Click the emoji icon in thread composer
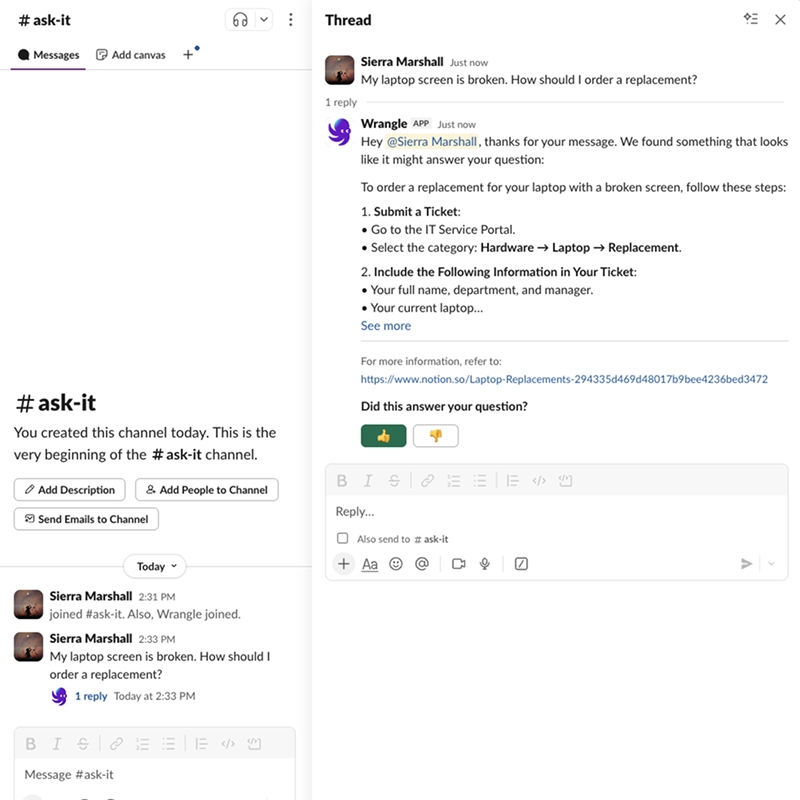 (x=396, y=564)
